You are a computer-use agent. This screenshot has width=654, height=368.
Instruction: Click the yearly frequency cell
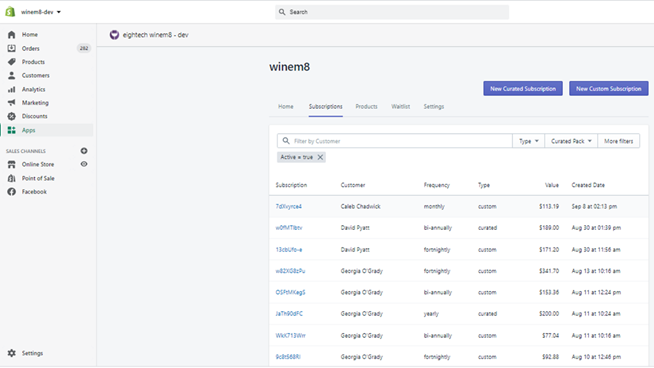pos(431,314)
